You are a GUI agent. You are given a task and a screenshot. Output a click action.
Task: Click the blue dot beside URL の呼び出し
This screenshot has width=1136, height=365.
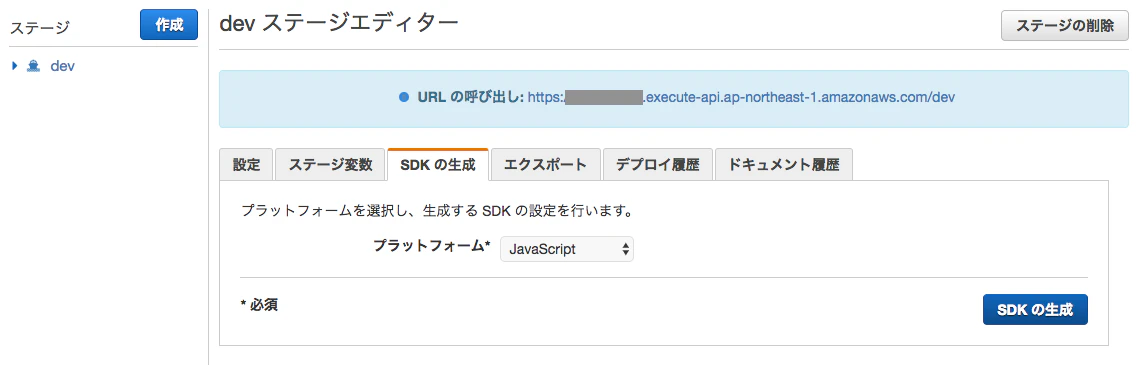(x=404, y=97)
